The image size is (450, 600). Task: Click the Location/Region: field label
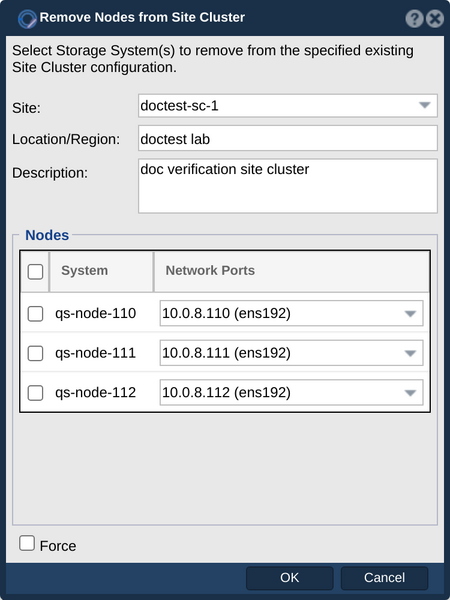(x=66, y=140)
